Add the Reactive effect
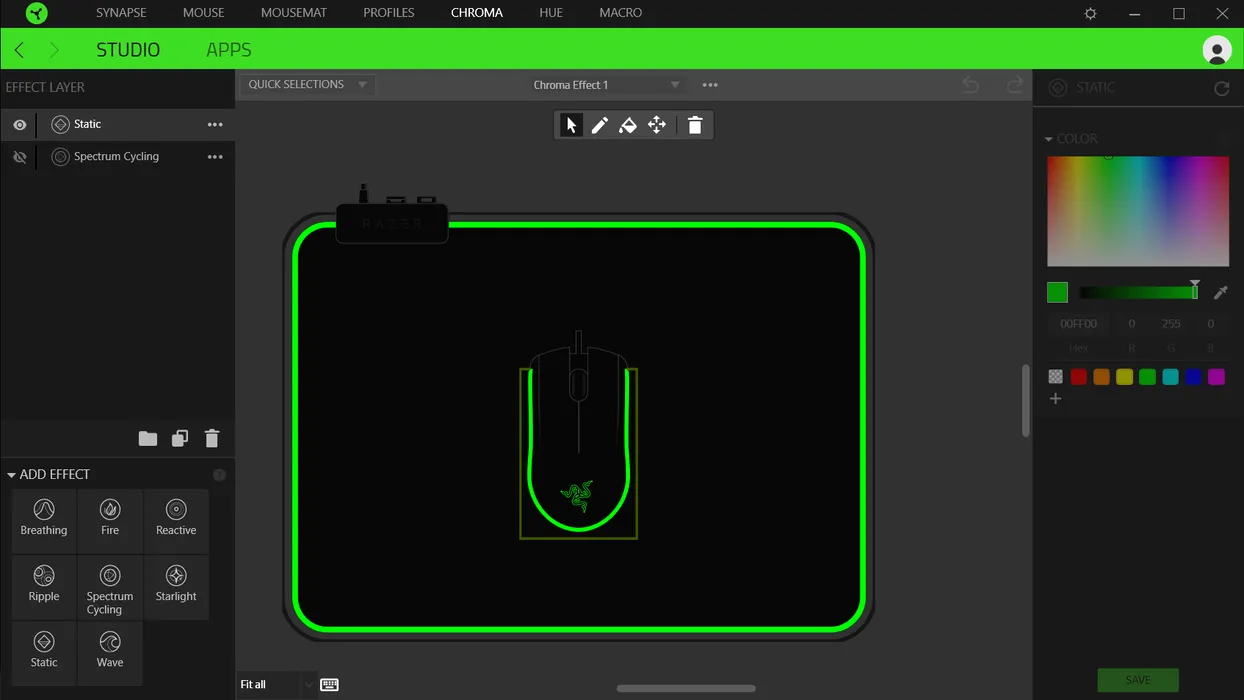This screenshot has height=700, width=1244. click(176, 521)
